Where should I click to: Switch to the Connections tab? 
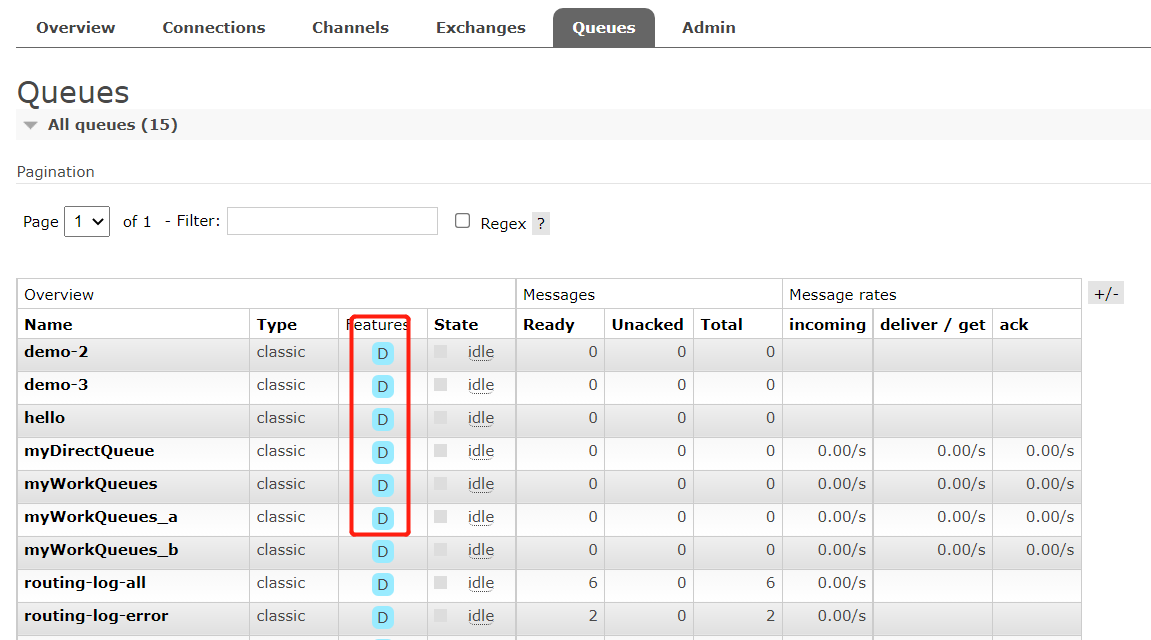tap(214, 28)
